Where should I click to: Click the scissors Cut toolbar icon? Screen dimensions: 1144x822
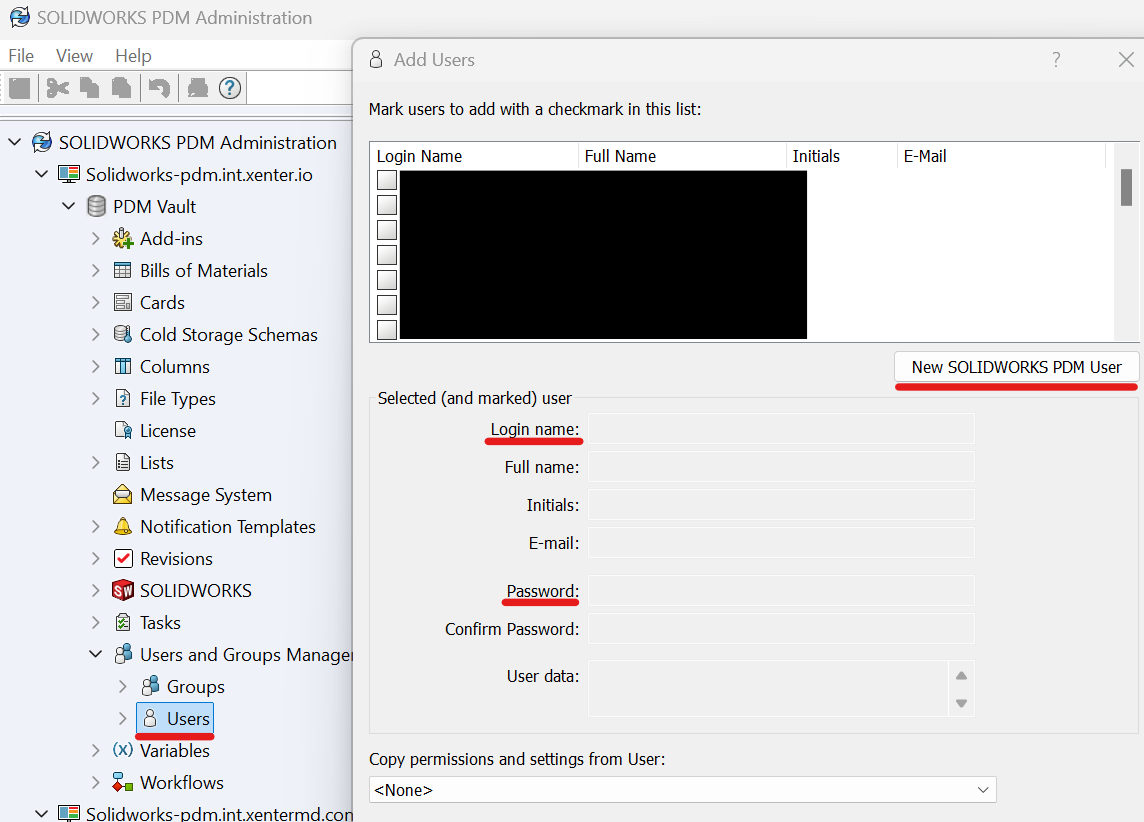coord(57,88)
